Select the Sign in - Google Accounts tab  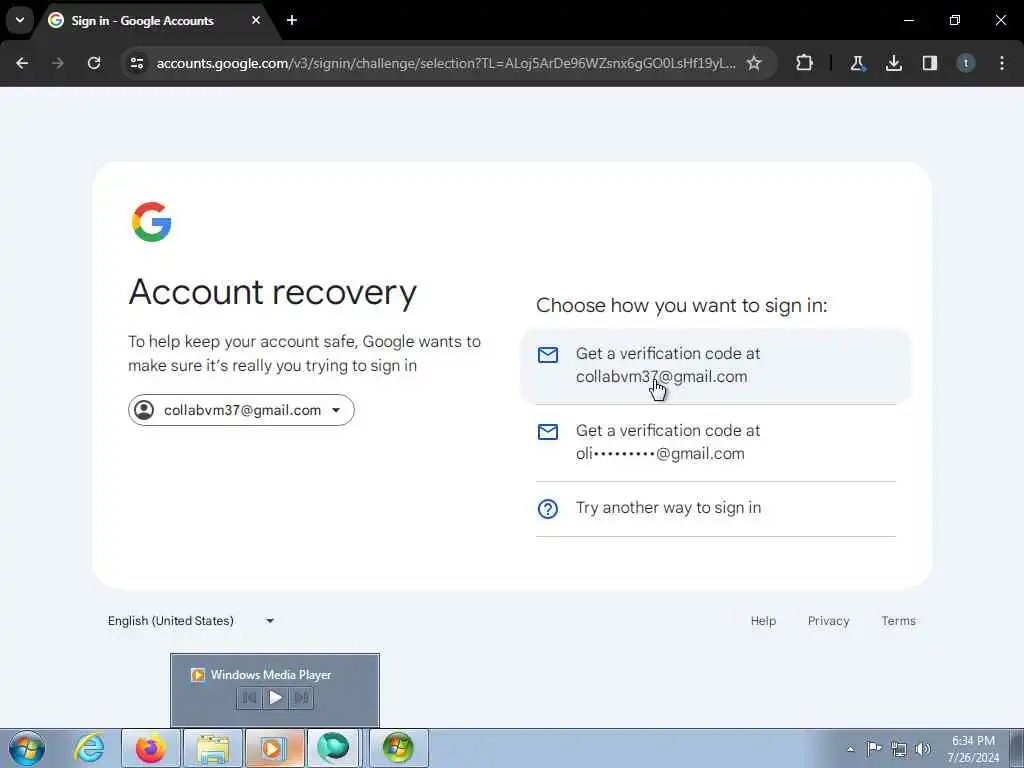tap(155, 21)
